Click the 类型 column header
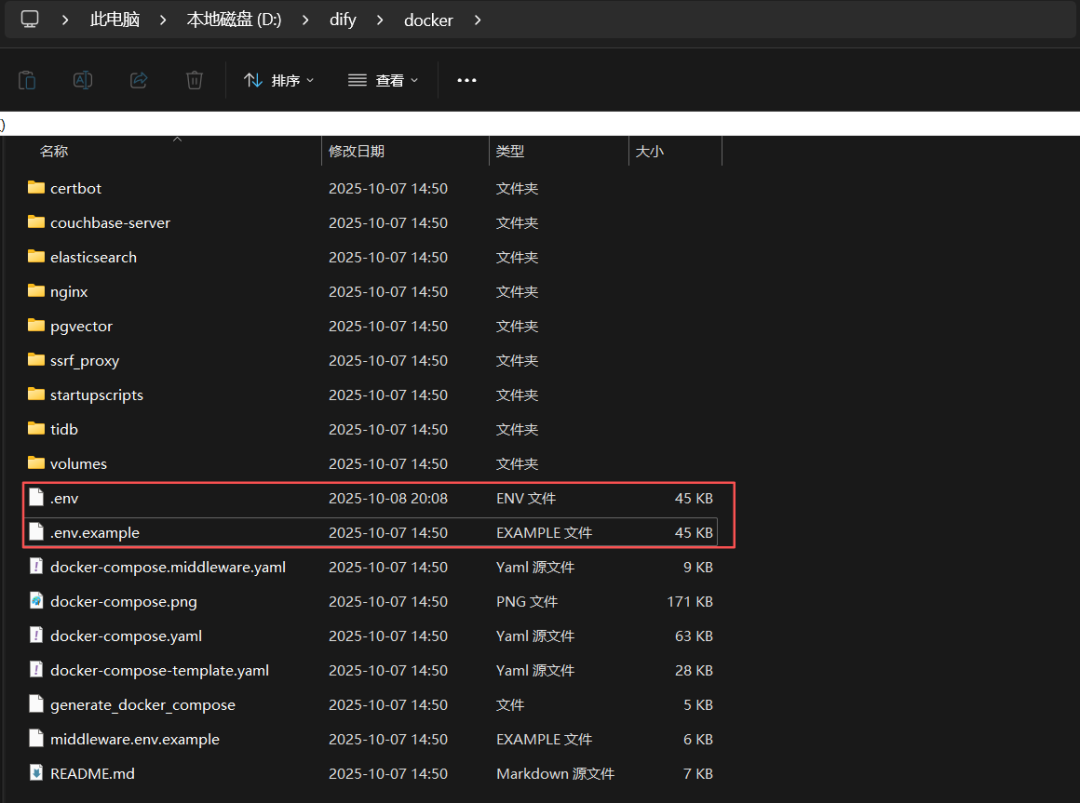This screenshot has width=1080, height=803. (510, 151)
